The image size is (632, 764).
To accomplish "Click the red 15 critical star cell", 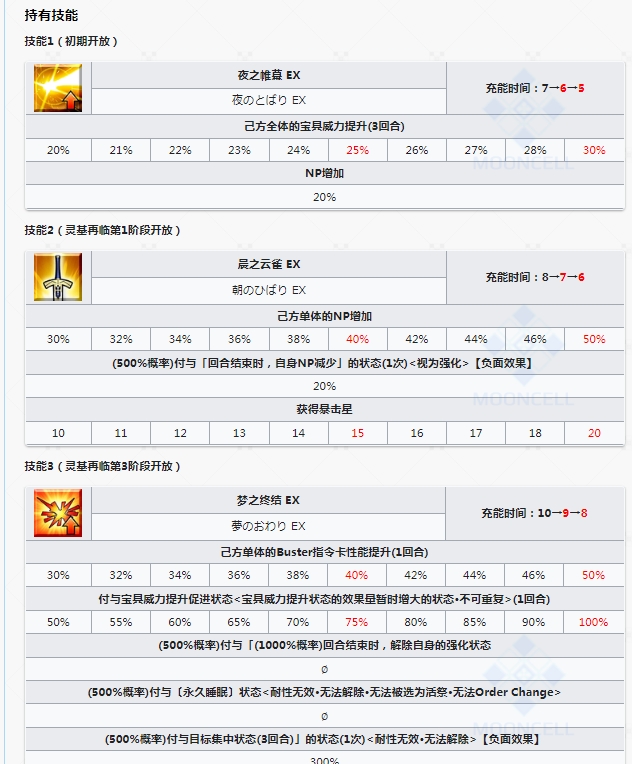I will click(358, 433).
